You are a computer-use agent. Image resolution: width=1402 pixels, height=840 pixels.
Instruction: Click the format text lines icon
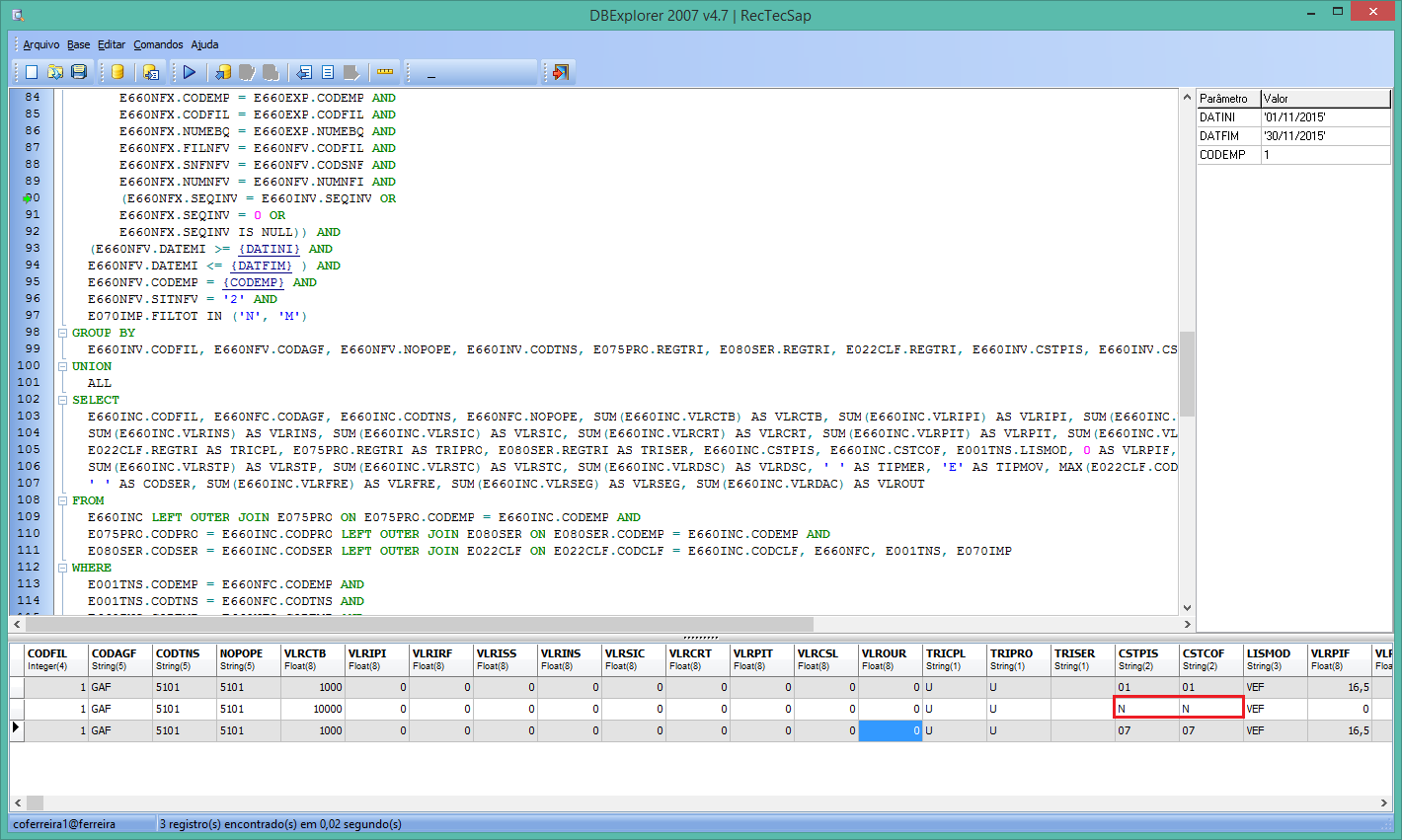pos(328,72)
